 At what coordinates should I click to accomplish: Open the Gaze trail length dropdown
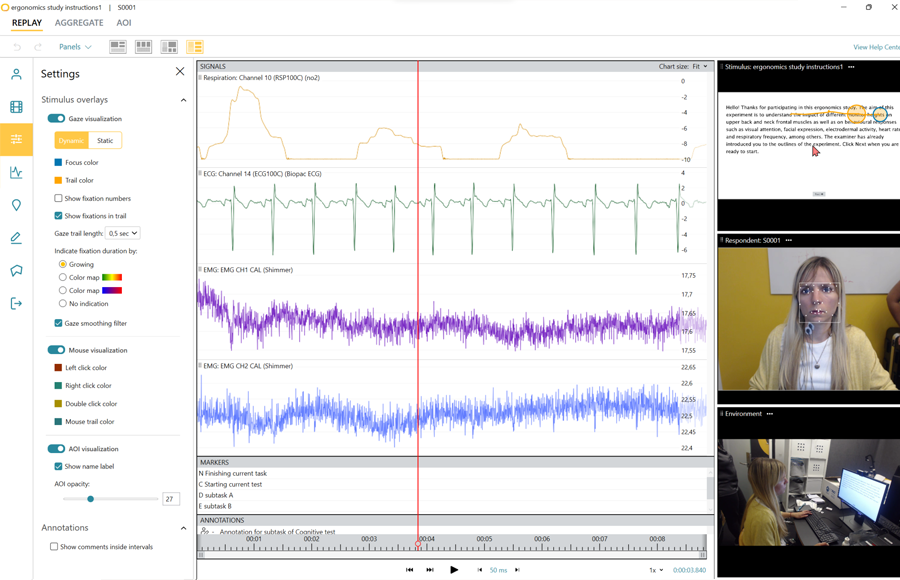tap(122, 233)
